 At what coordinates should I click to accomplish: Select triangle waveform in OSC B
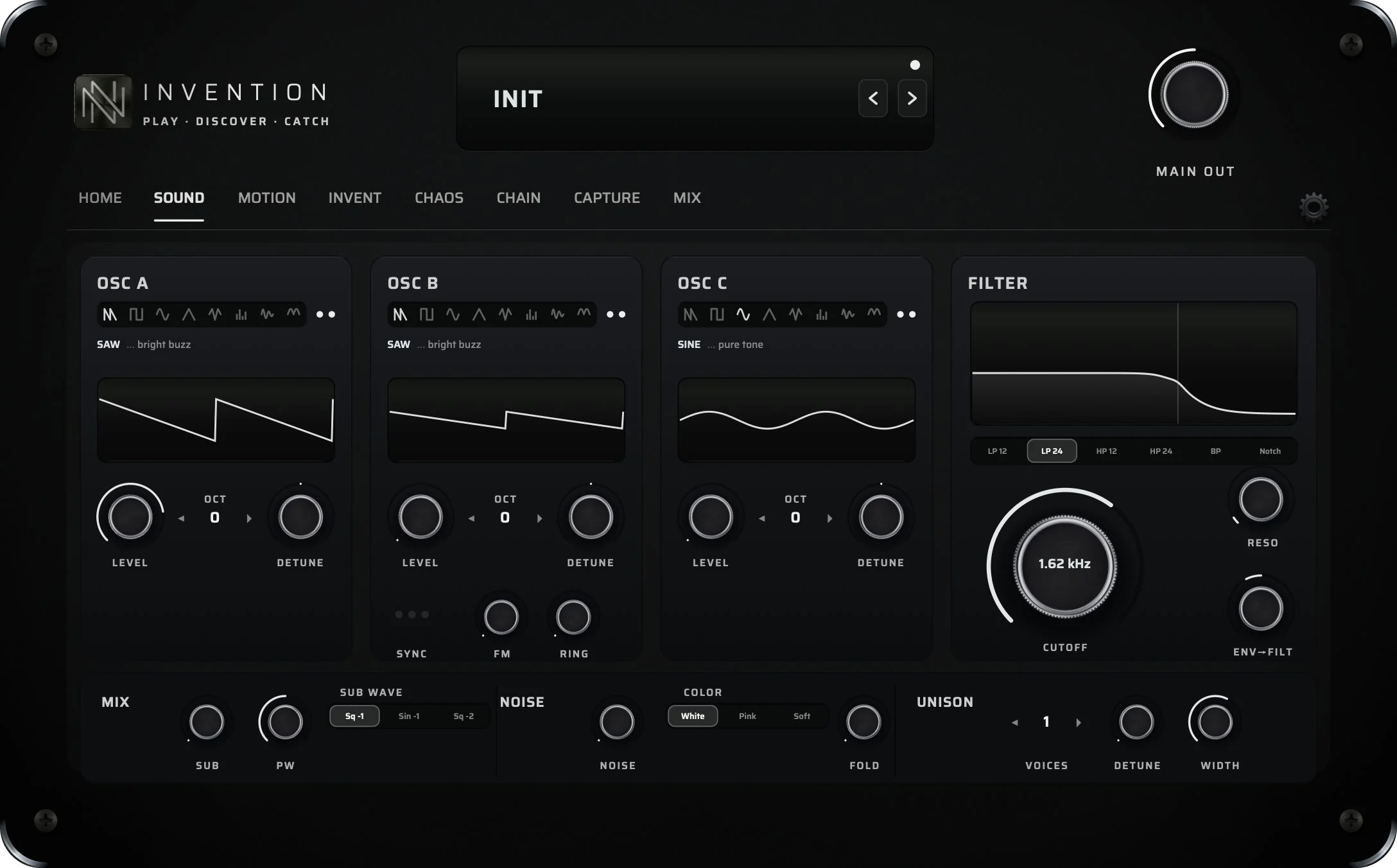[x=479, y=315]
